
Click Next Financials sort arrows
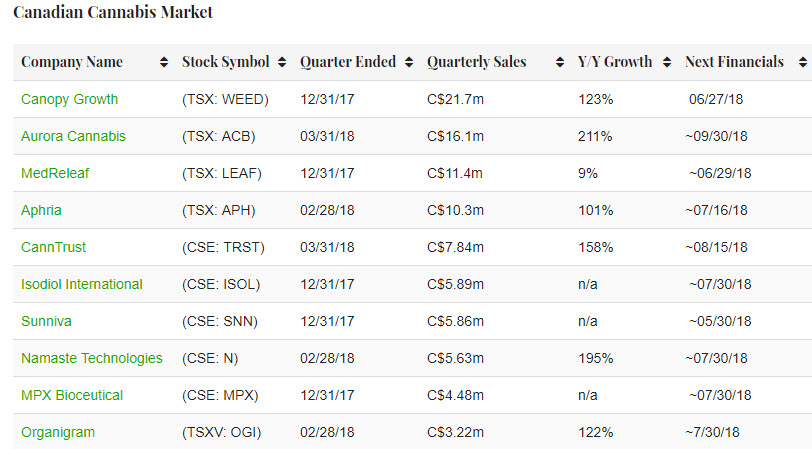(x=802, y=62)
